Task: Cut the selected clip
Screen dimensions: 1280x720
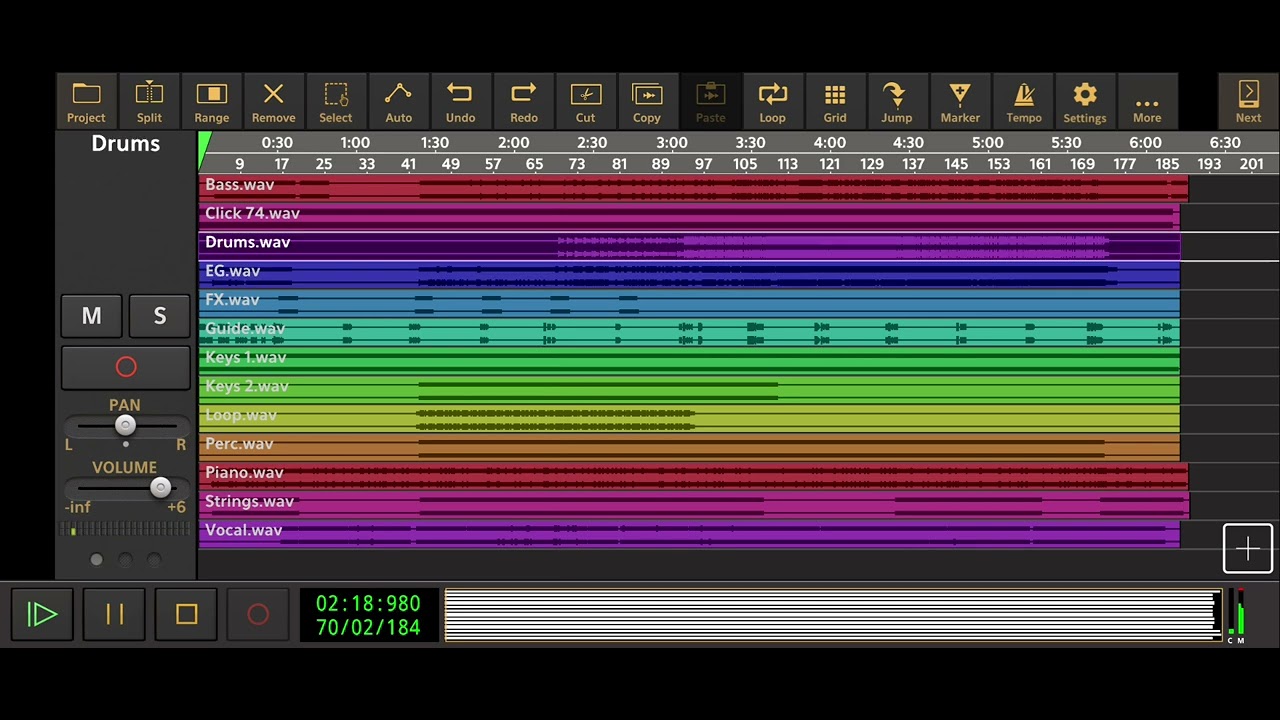Action: click(x=585, y=102)
